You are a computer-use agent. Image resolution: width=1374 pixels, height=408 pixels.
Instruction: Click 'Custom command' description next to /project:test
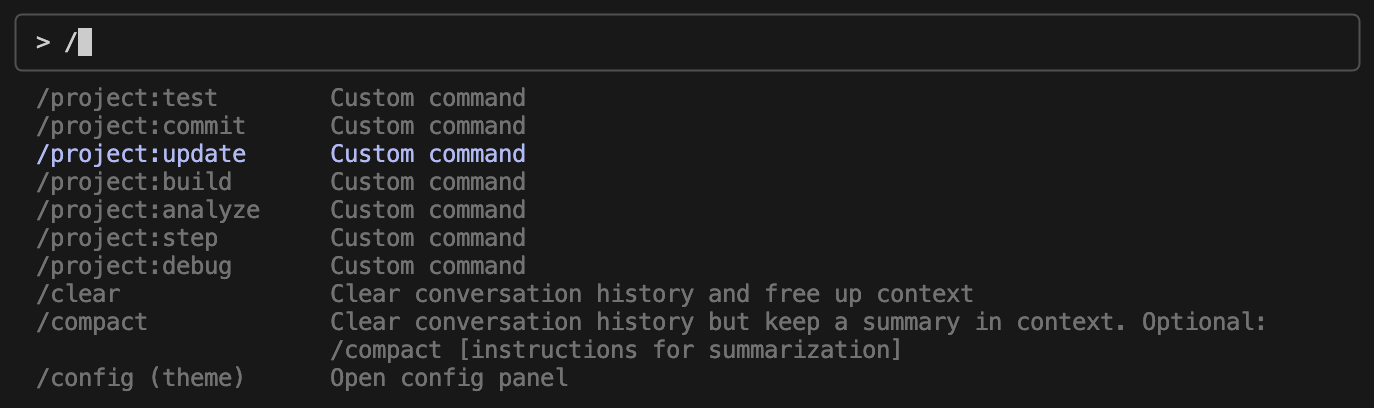428,98
